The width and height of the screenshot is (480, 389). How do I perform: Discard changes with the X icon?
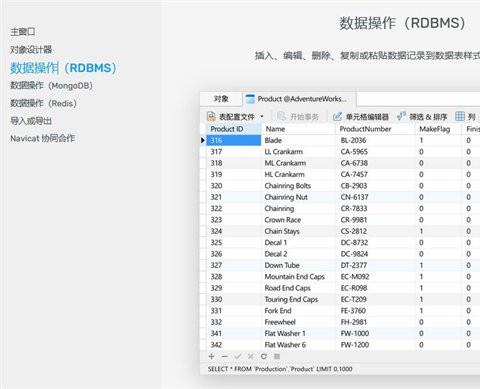(251, 356)
